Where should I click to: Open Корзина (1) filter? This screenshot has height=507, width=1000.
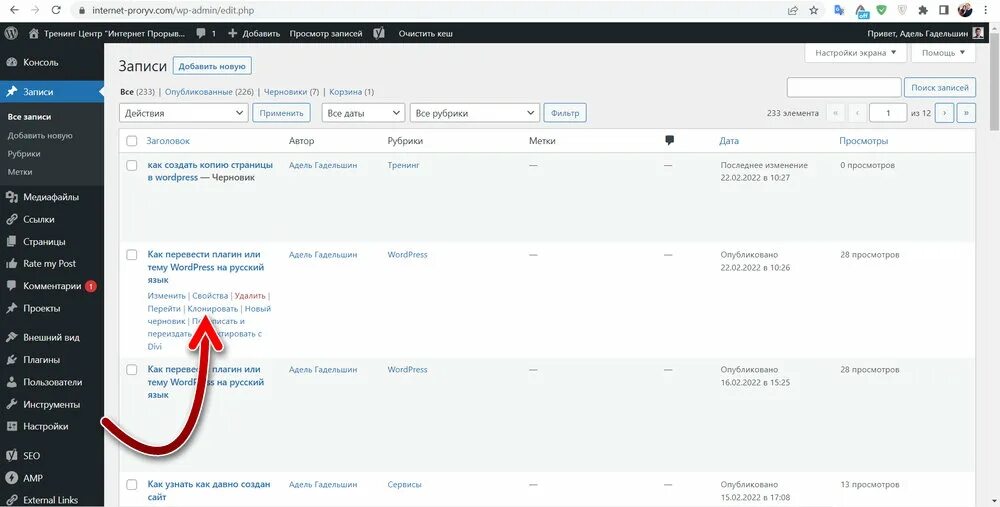pos(351,92)
